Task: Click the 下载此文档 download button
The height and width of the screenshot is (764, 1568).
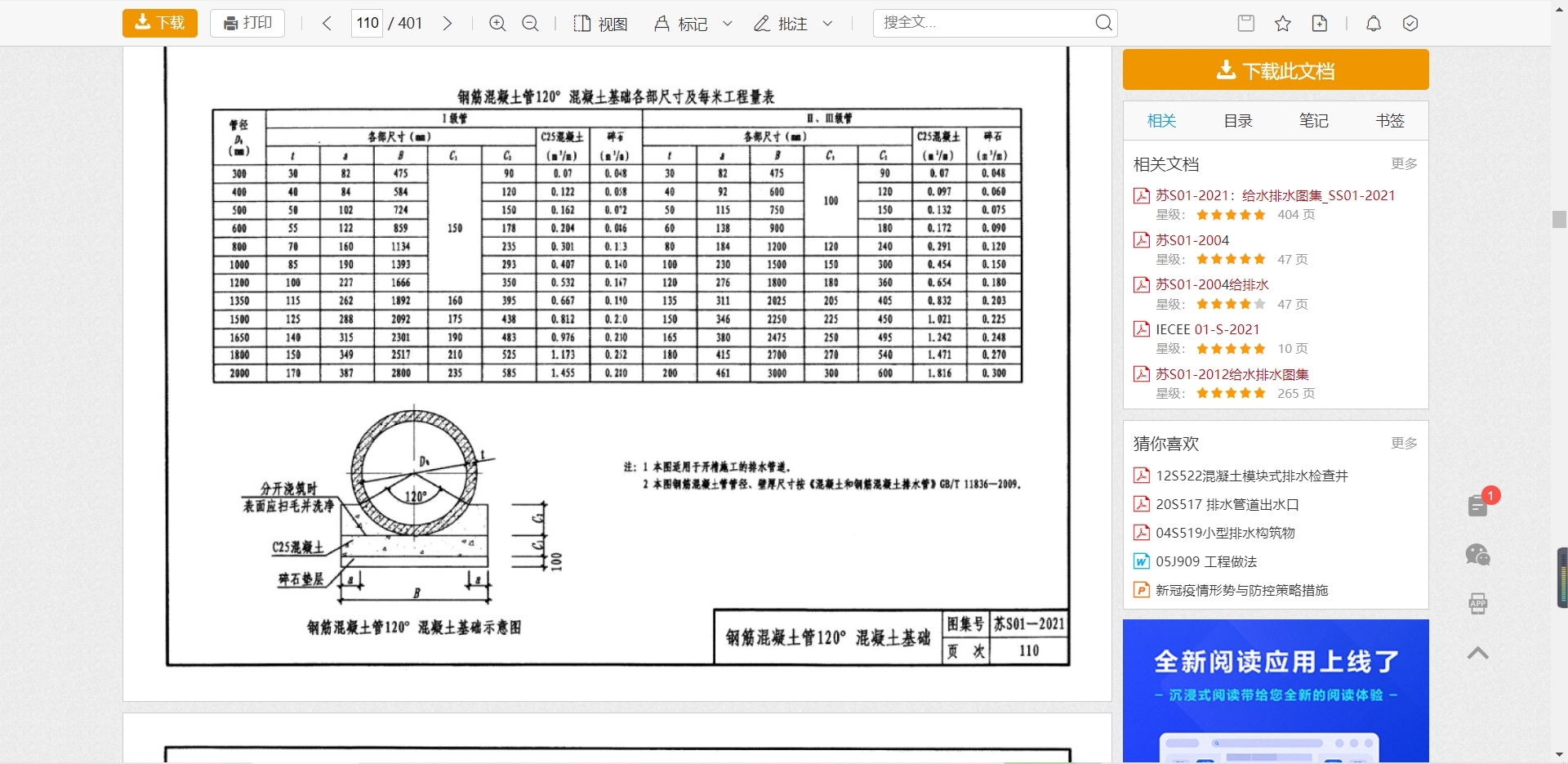Action: coord(1276,69)
